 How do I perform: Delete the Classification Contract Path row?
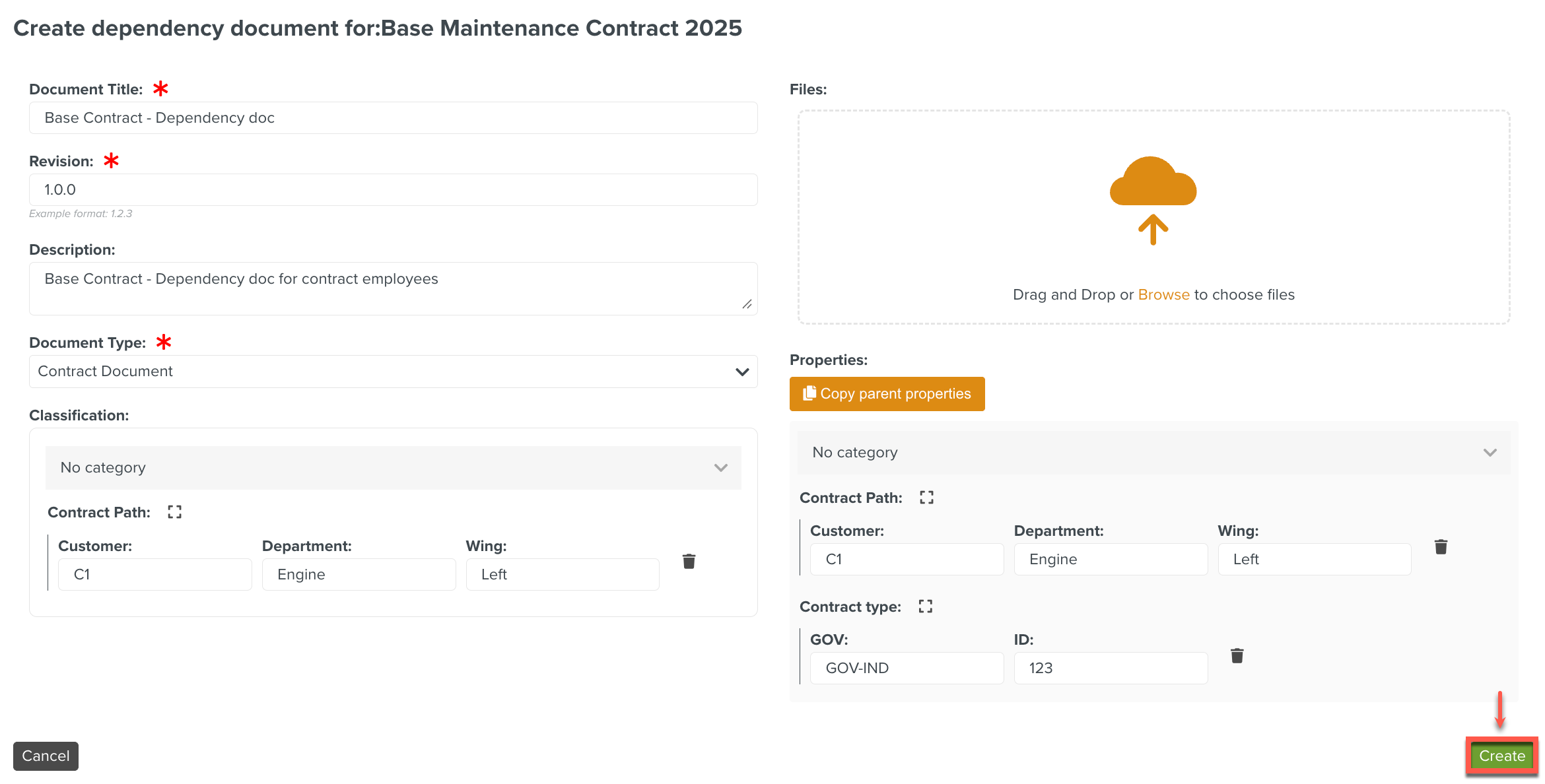click(x=689, y=561)
